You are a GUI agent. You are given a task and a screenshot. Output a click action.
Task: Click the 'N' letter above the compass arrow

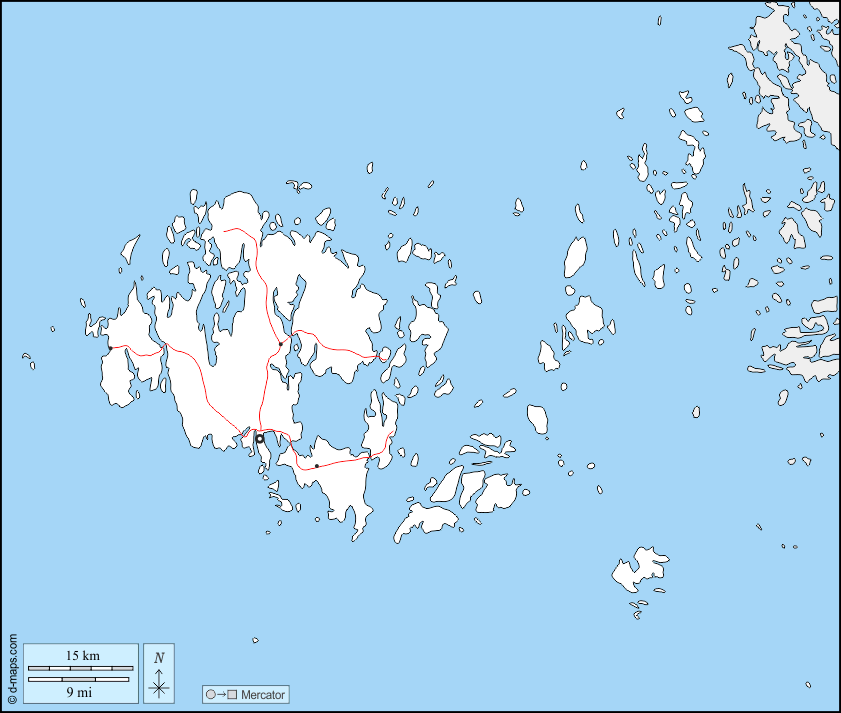[159, 658]
